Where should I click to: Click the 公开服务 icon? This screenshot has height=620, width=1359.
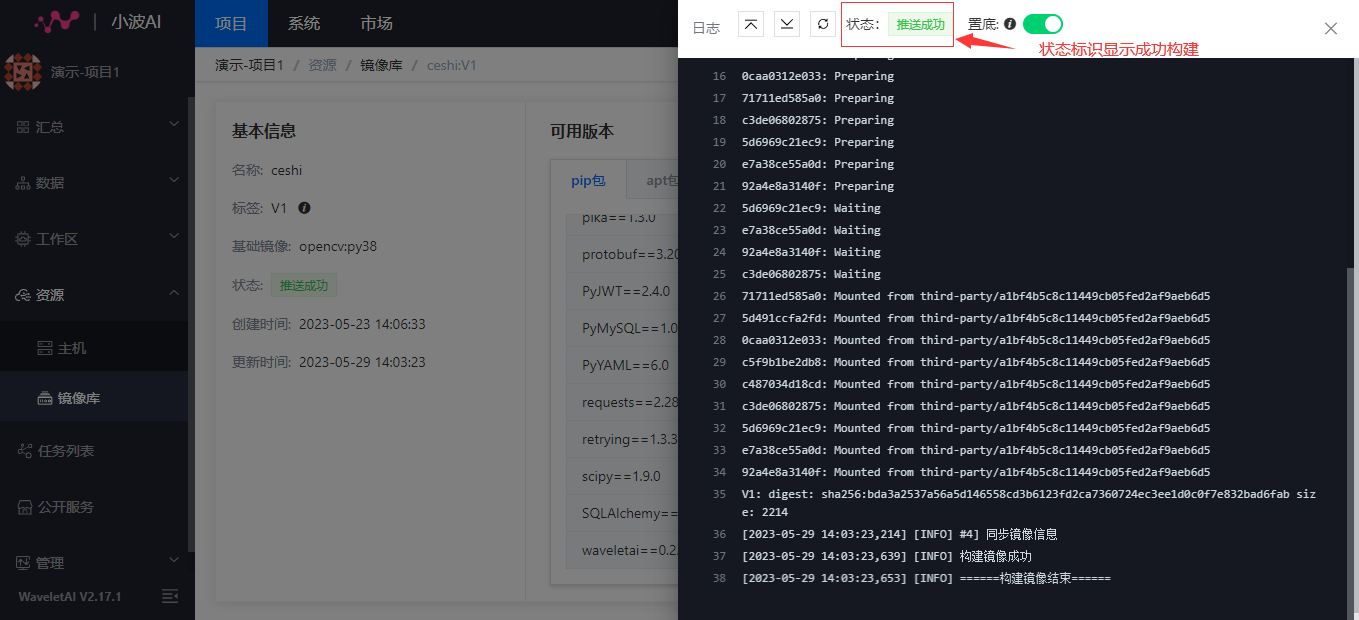25,507
